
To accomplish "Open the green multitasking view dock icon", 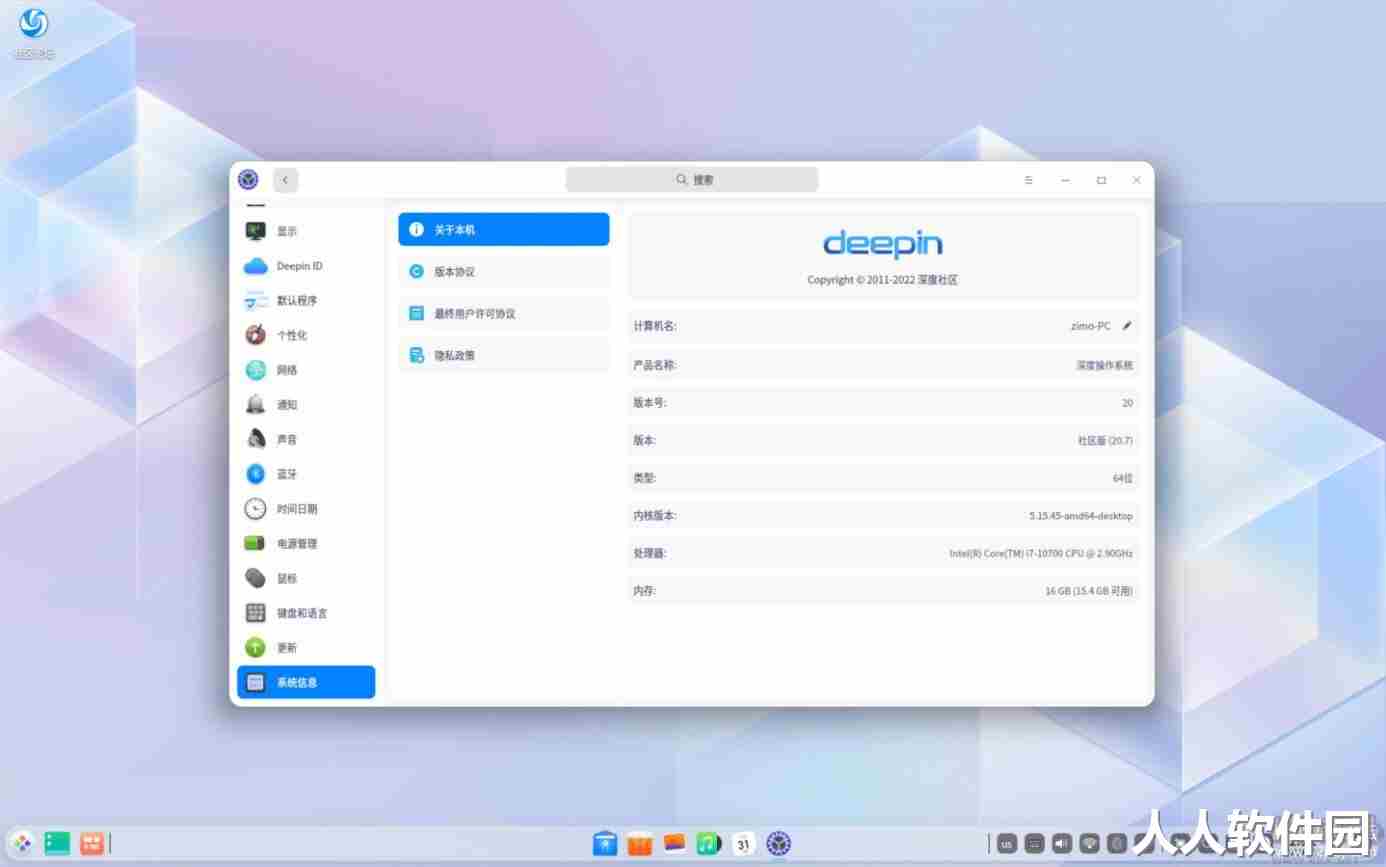I will pyautogui.click(x=57, y=843).
